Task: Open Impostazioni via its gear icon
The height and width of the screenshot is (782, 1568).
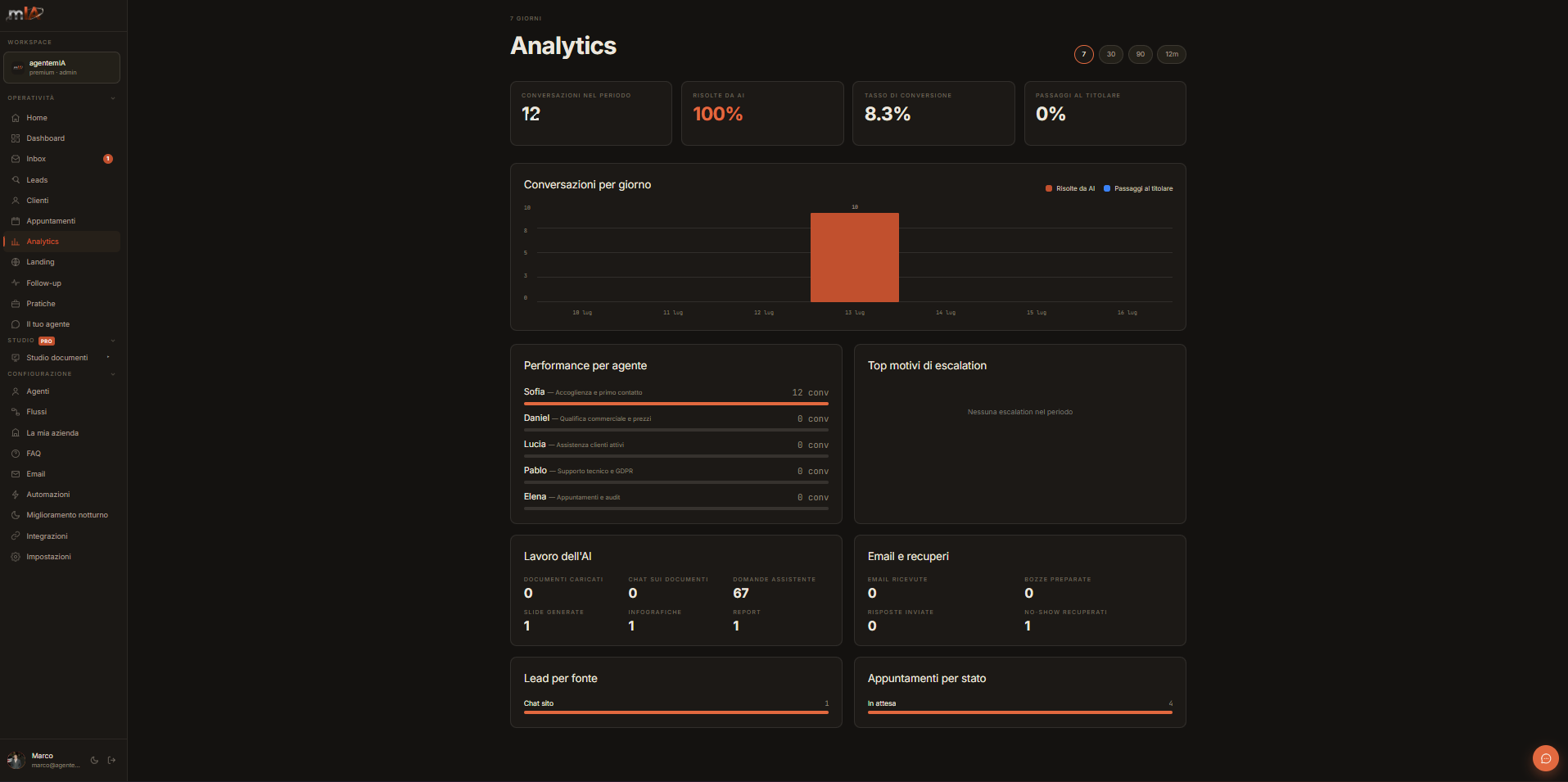Action: coord(16,557)
